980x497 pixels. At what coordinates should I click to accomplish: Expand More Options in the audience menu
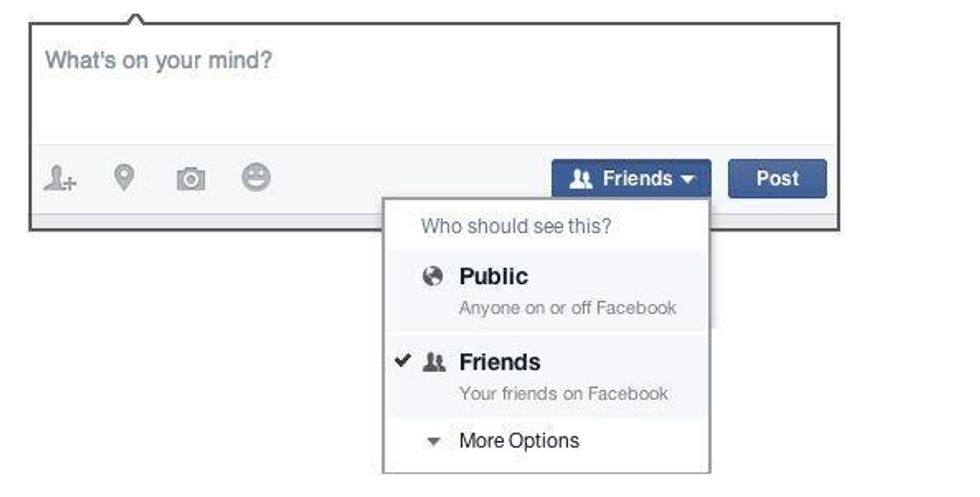[518, 441]
